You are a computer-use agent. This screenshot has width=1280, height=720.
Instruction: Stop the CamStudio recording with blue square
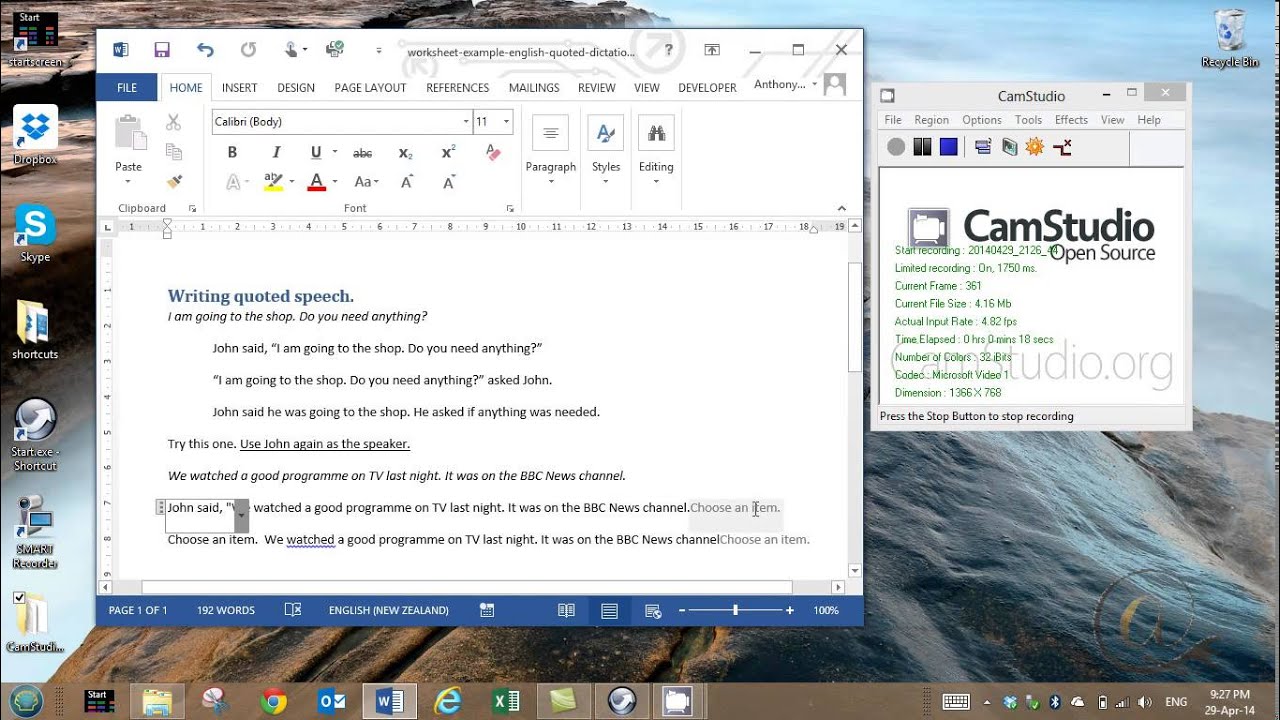pos(948,147)
